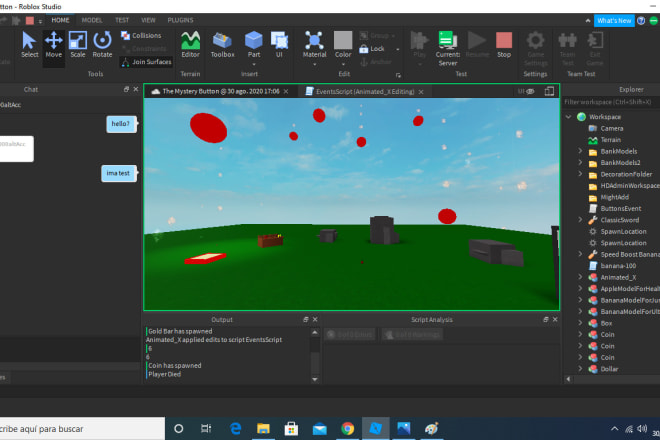Click the viewport device emulator icon
660x440 pixels.
coord(549,91)
